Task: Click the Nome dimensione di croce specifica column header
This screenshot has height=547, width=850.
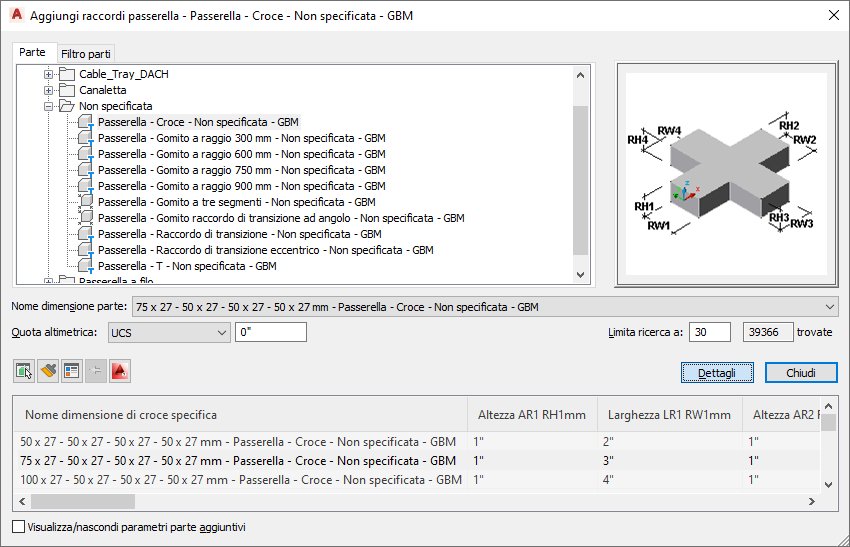Action: [240, 415]
